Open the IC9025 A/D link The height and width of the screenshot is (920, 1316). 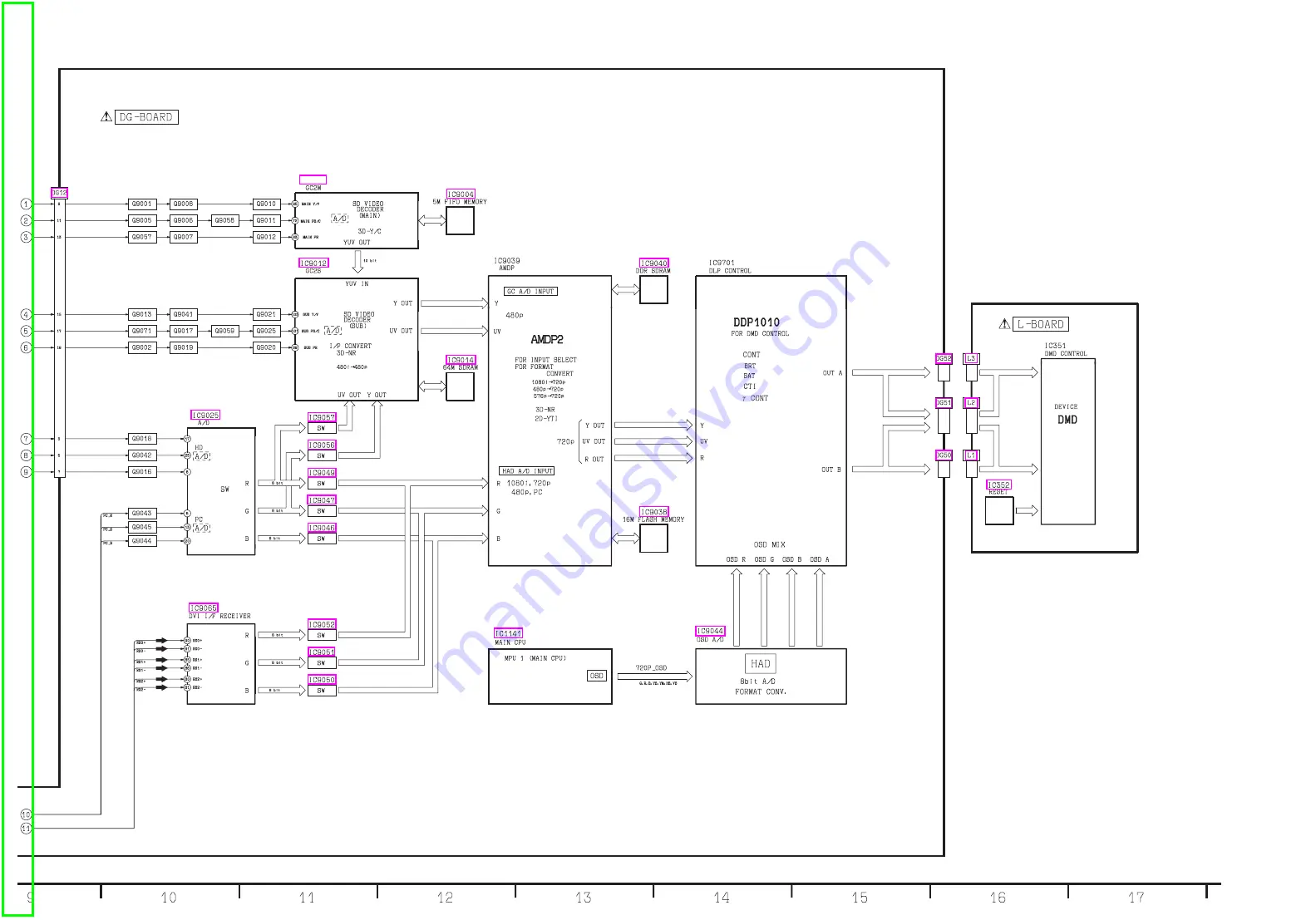click(205, 416)
